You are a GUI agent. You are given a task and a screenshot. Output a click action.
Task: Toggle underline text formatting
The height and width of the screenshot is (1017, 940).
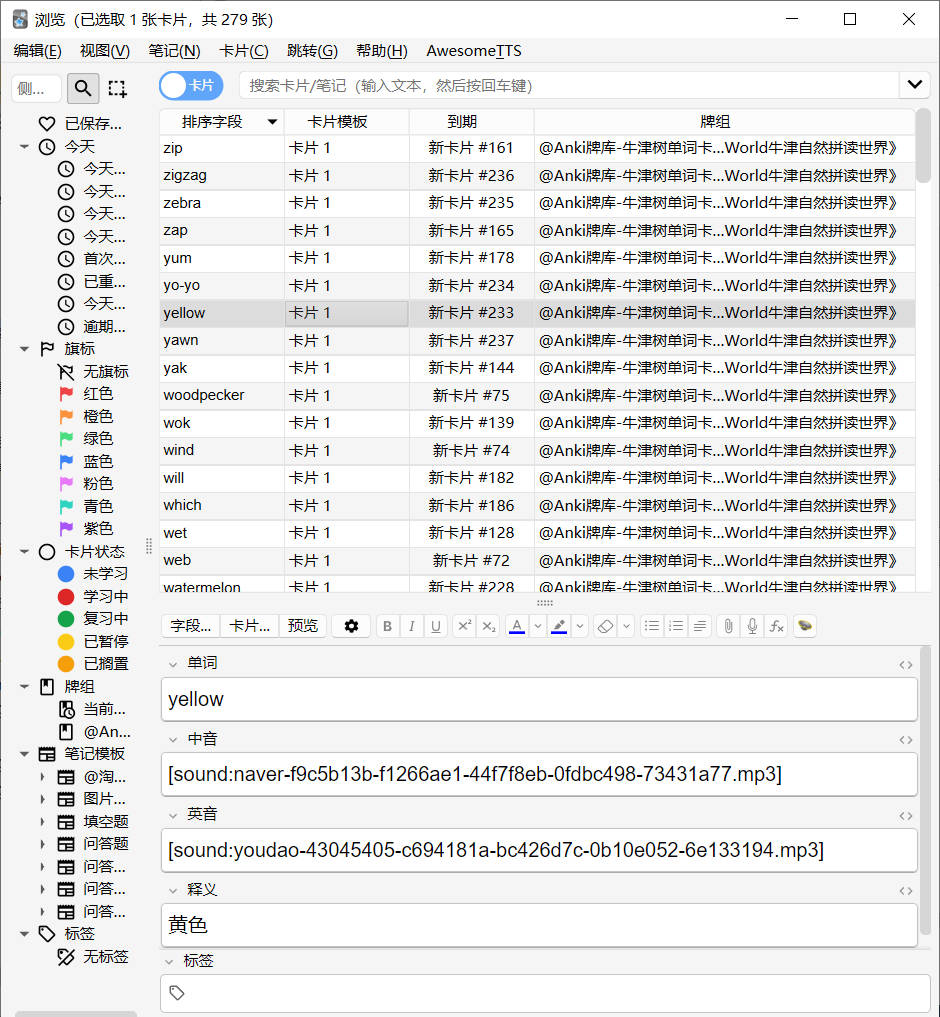[x=436, y=627]
